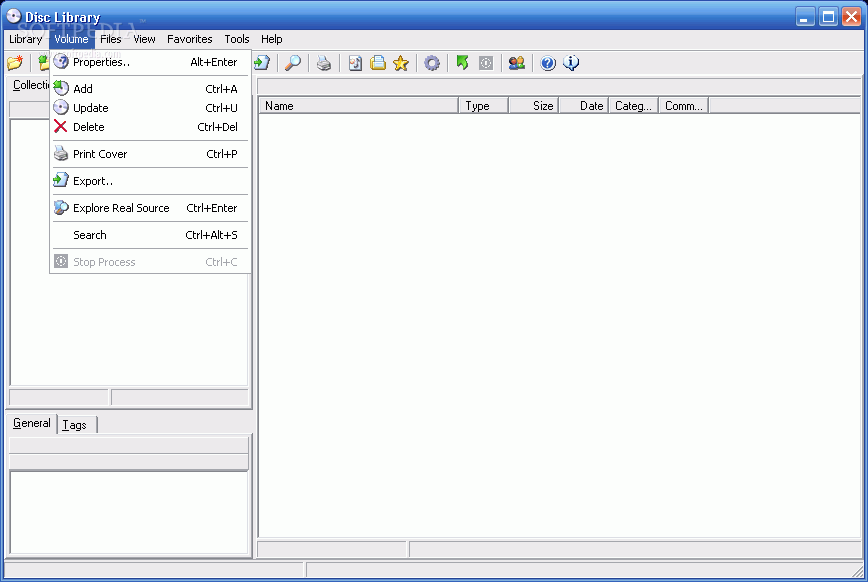This screenshot has width=868, height=582.
Task: Choose Properties from the Volume menu
Action: click(x=150, y=62)
